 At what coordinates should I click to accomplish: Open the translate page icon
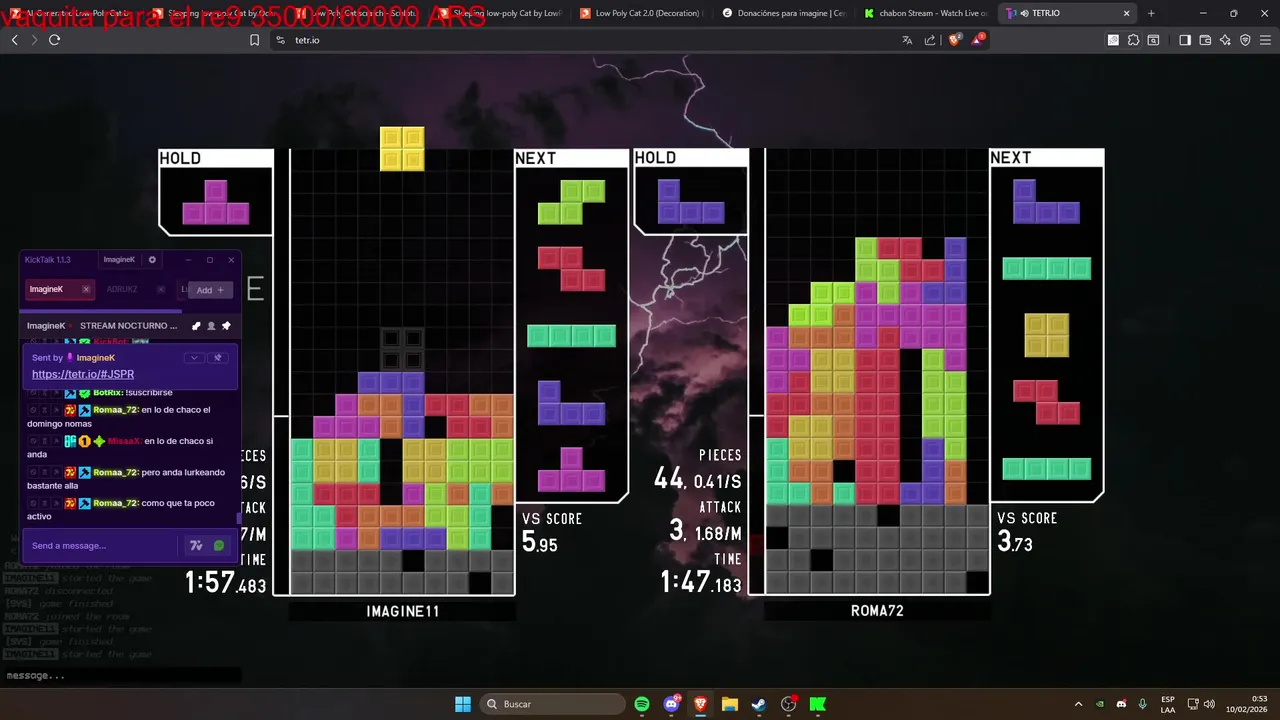tap(907, 40)
